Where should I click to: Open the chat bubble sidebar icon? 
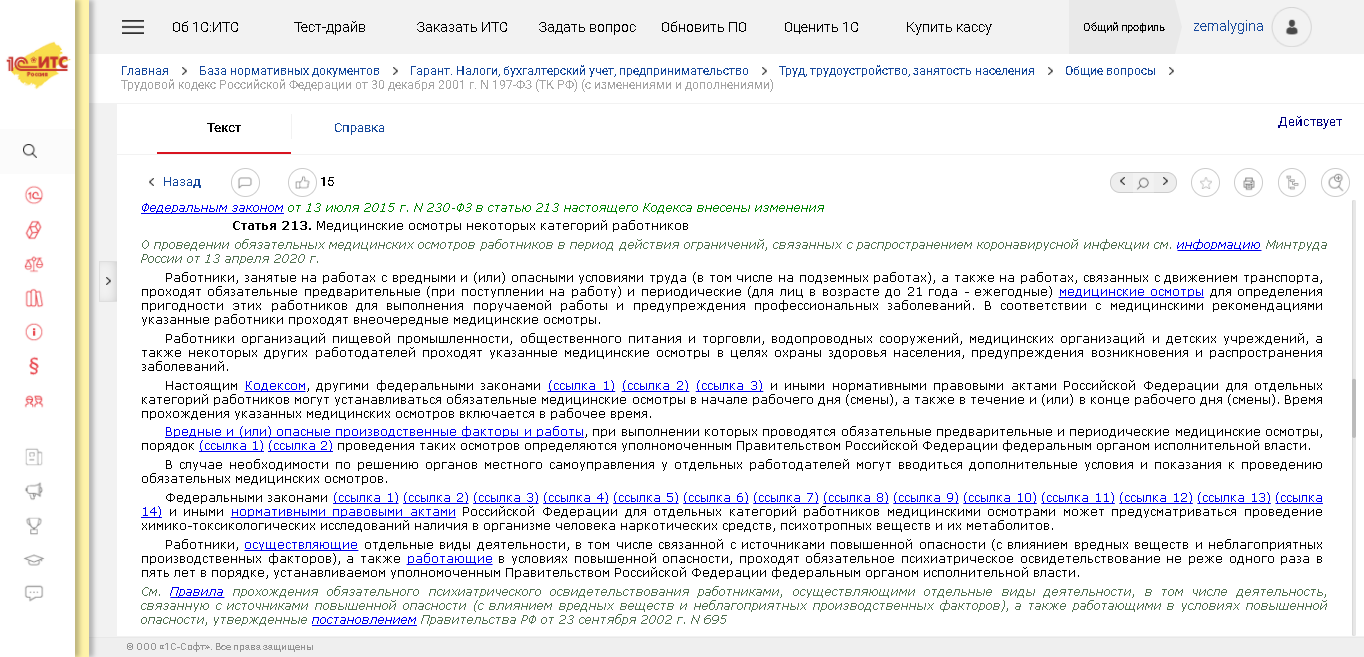(34, 593)
